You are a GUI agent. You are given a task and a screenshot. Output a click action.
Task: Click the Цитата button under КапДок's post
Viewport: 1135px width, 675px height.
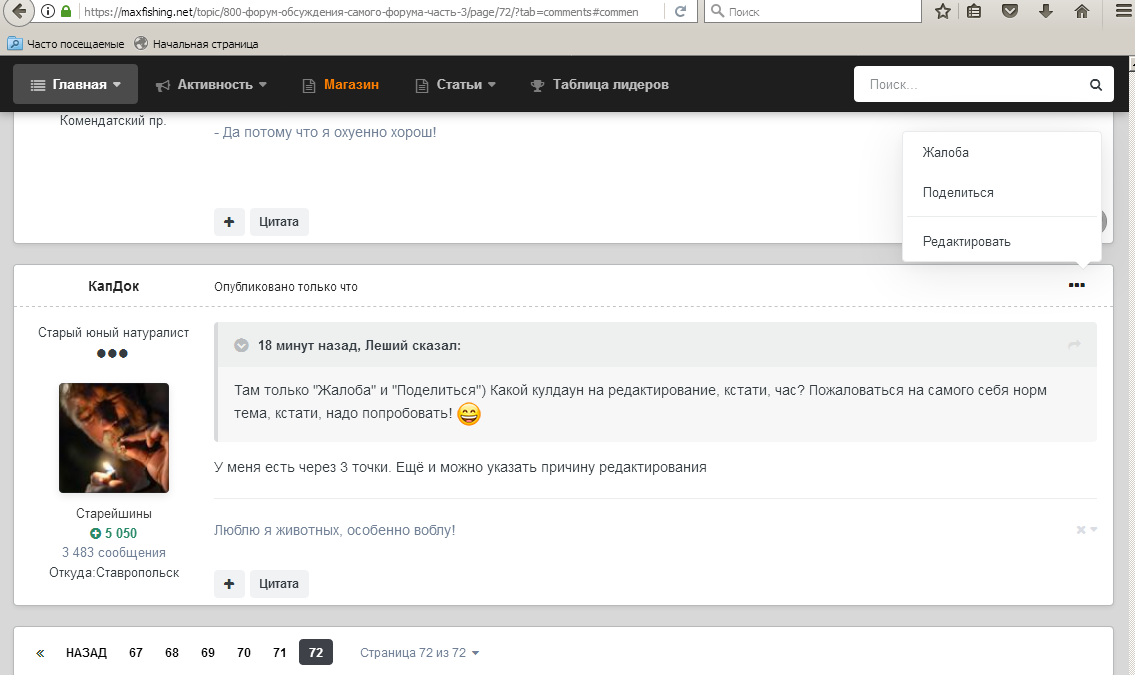[x=279, y=584]
